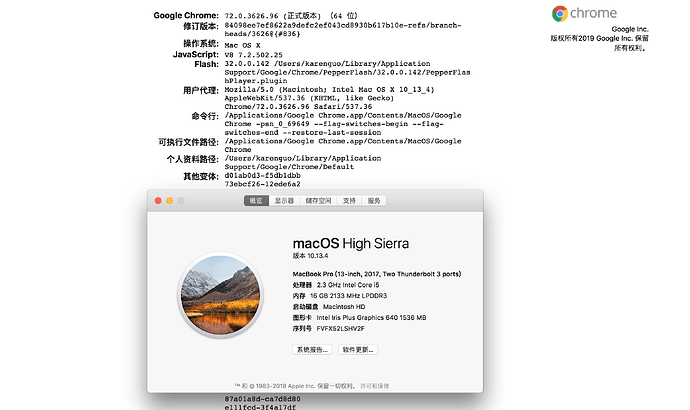Click the macOS High Sierra title
The width and height of the screenshot is (690, 410).
pos(351,243)
